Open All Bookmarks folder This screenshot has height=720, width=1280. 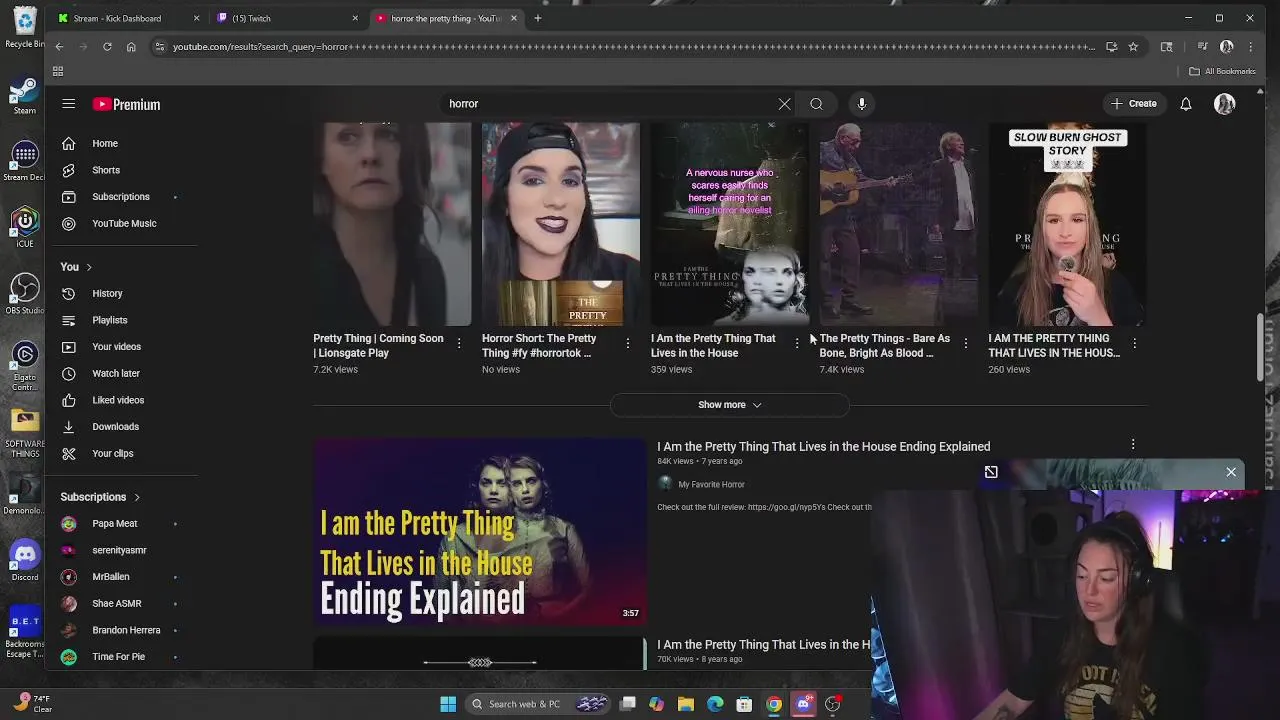pyautogui.click(x=1222, y=71)
